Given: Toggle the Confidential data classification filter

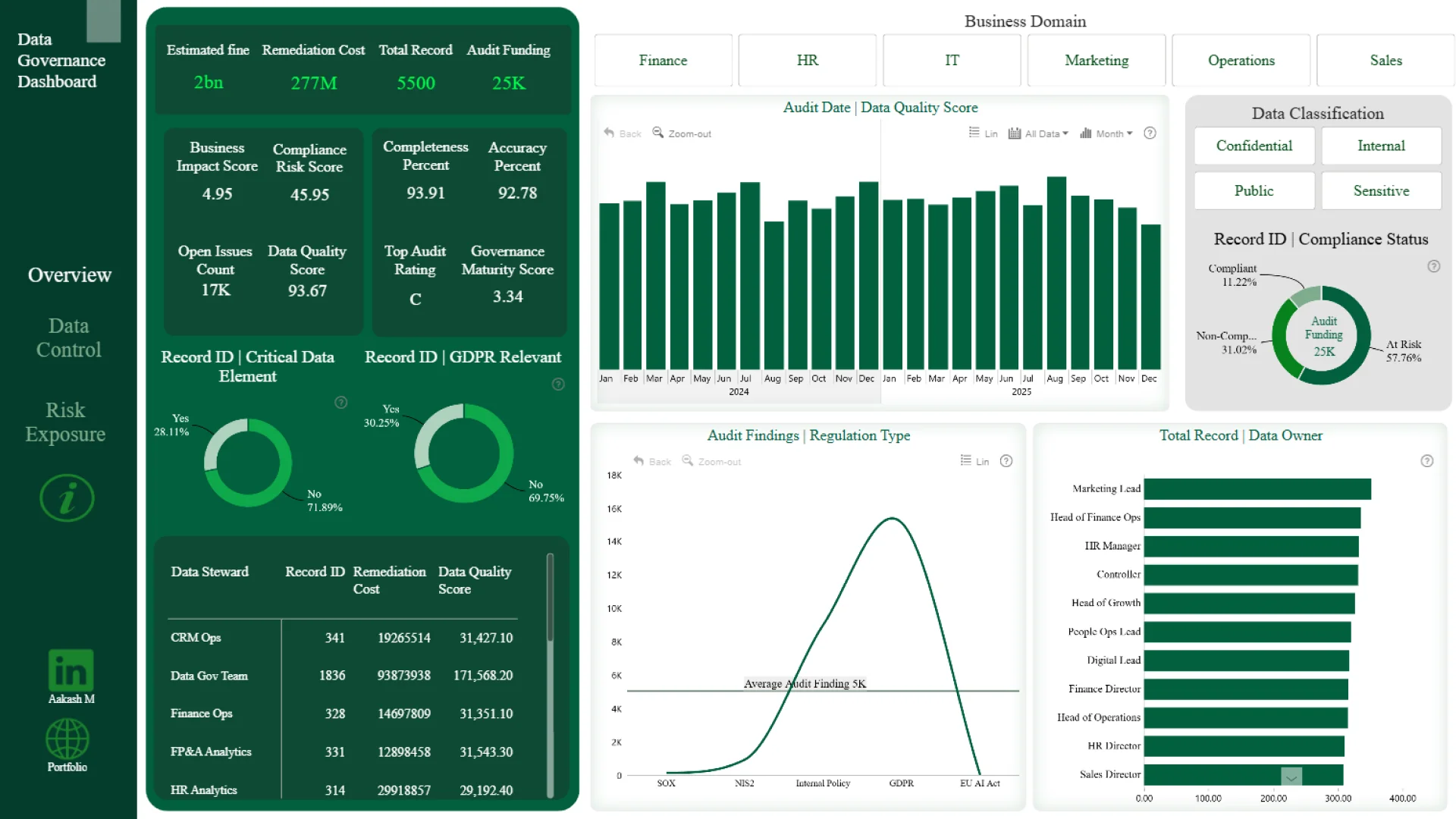Looking at the screenshot, I should pyautogui.click(x=1254, y=146).
